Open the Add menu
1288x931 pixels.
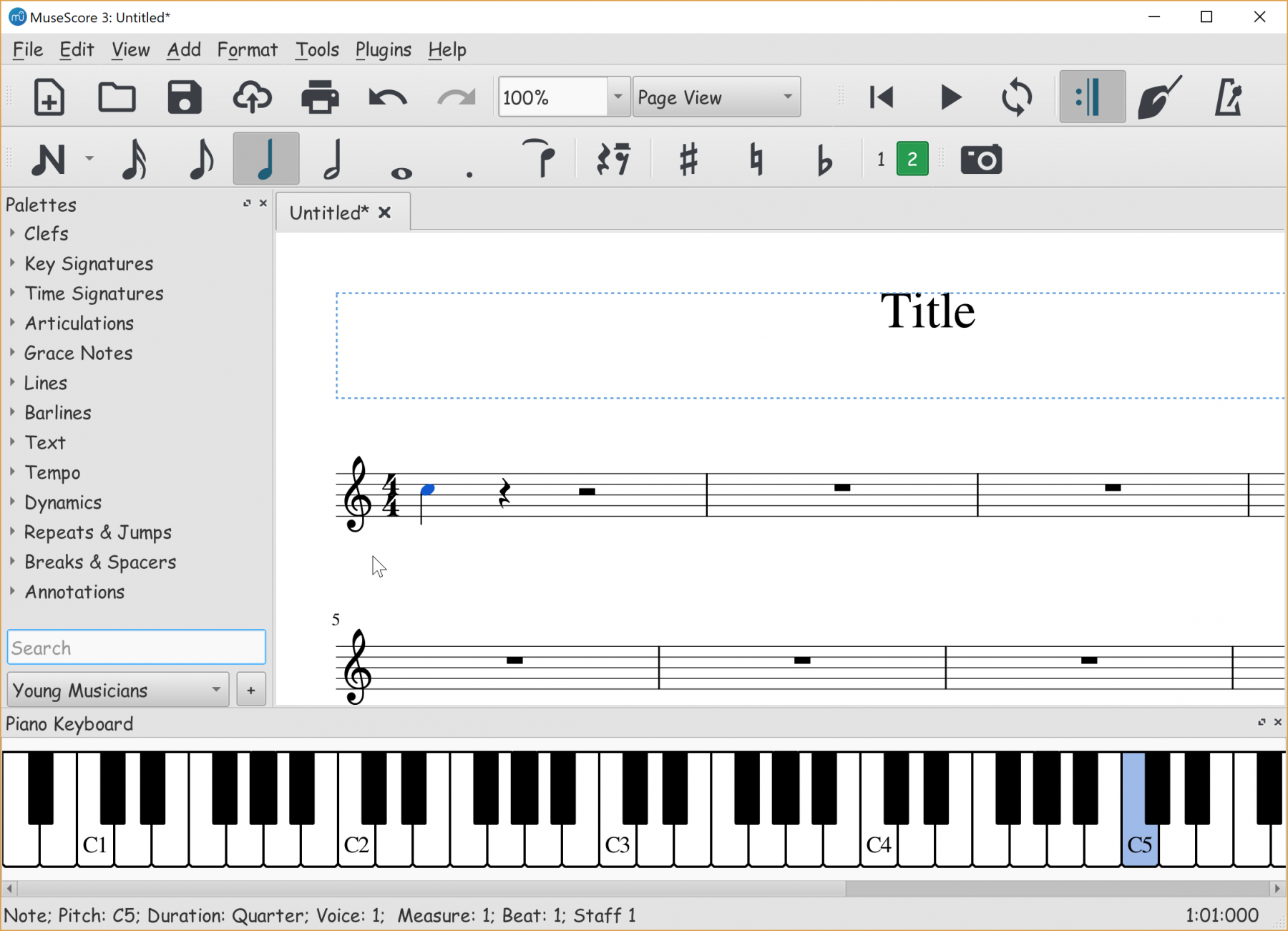(x=184, y=49)
